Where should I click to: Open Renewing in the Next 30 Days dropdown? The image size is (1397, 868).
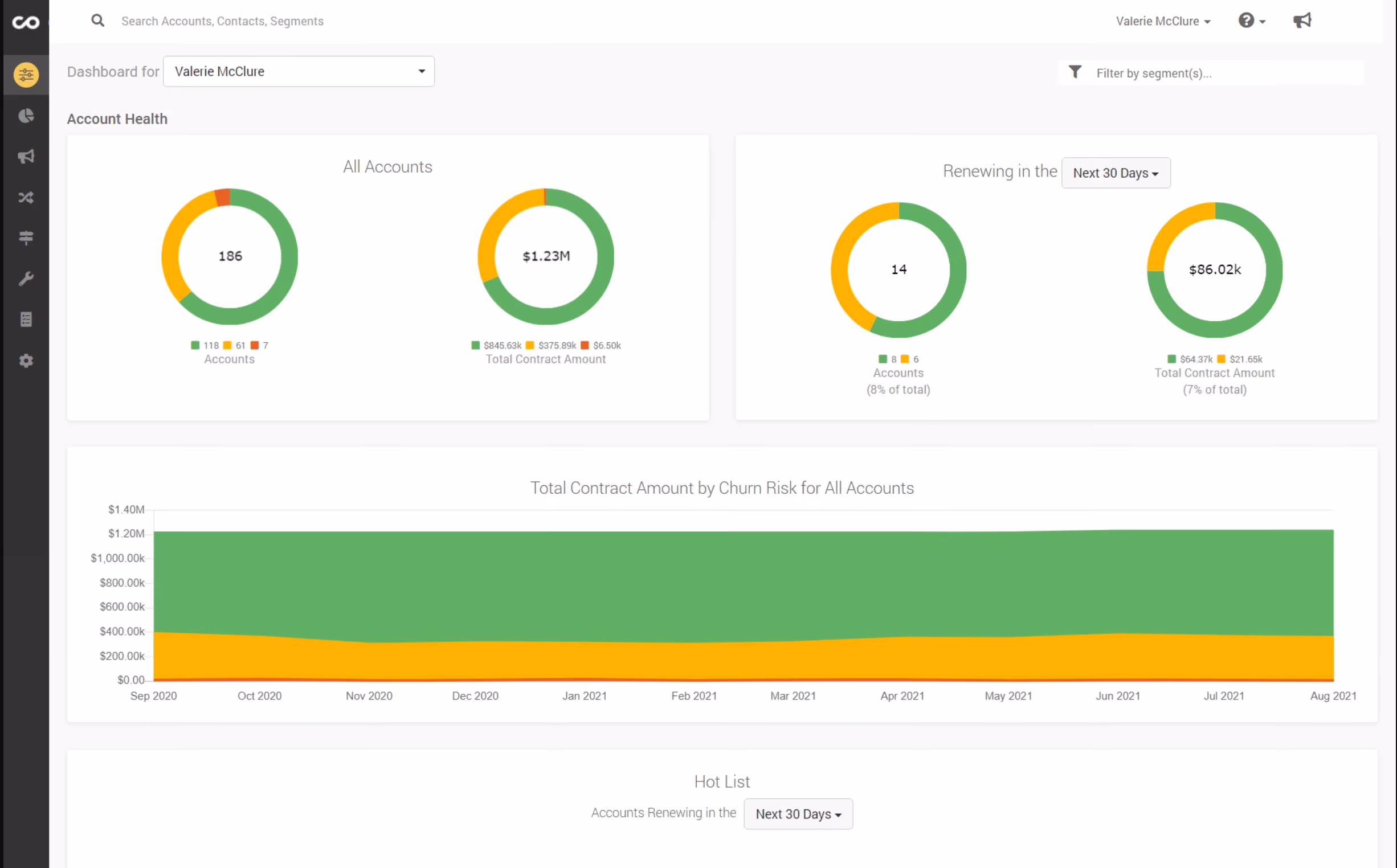[x=1116, y=173]
